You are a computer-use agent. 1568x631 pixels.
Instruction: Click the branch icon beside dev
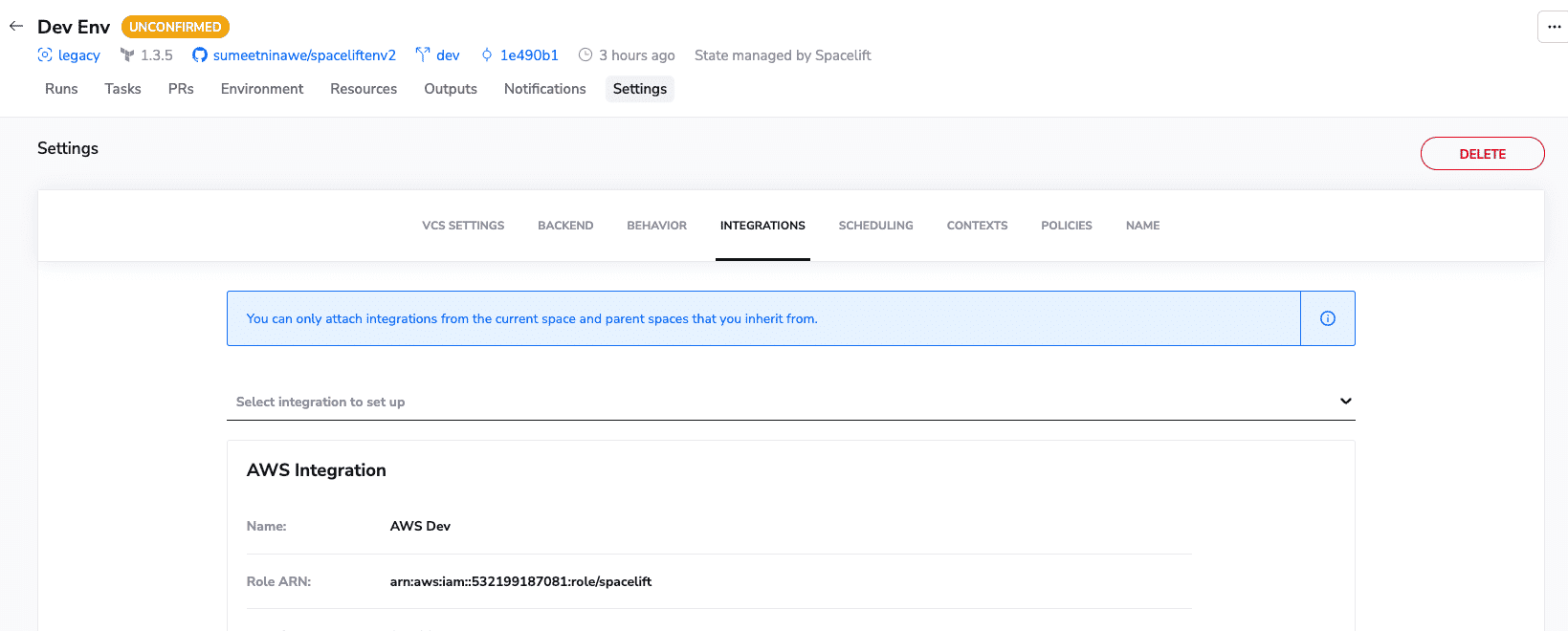(423, 55)
